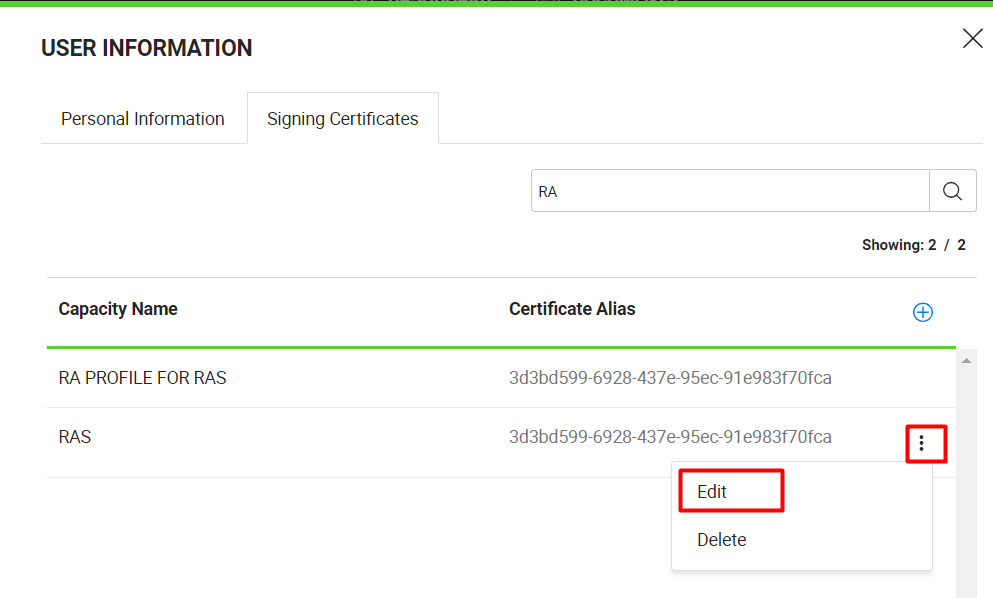Open the three-dot menu on RAS row
The height and width of the screenshot is (598, 993).
pyautogui.click(x=922, y=443)
